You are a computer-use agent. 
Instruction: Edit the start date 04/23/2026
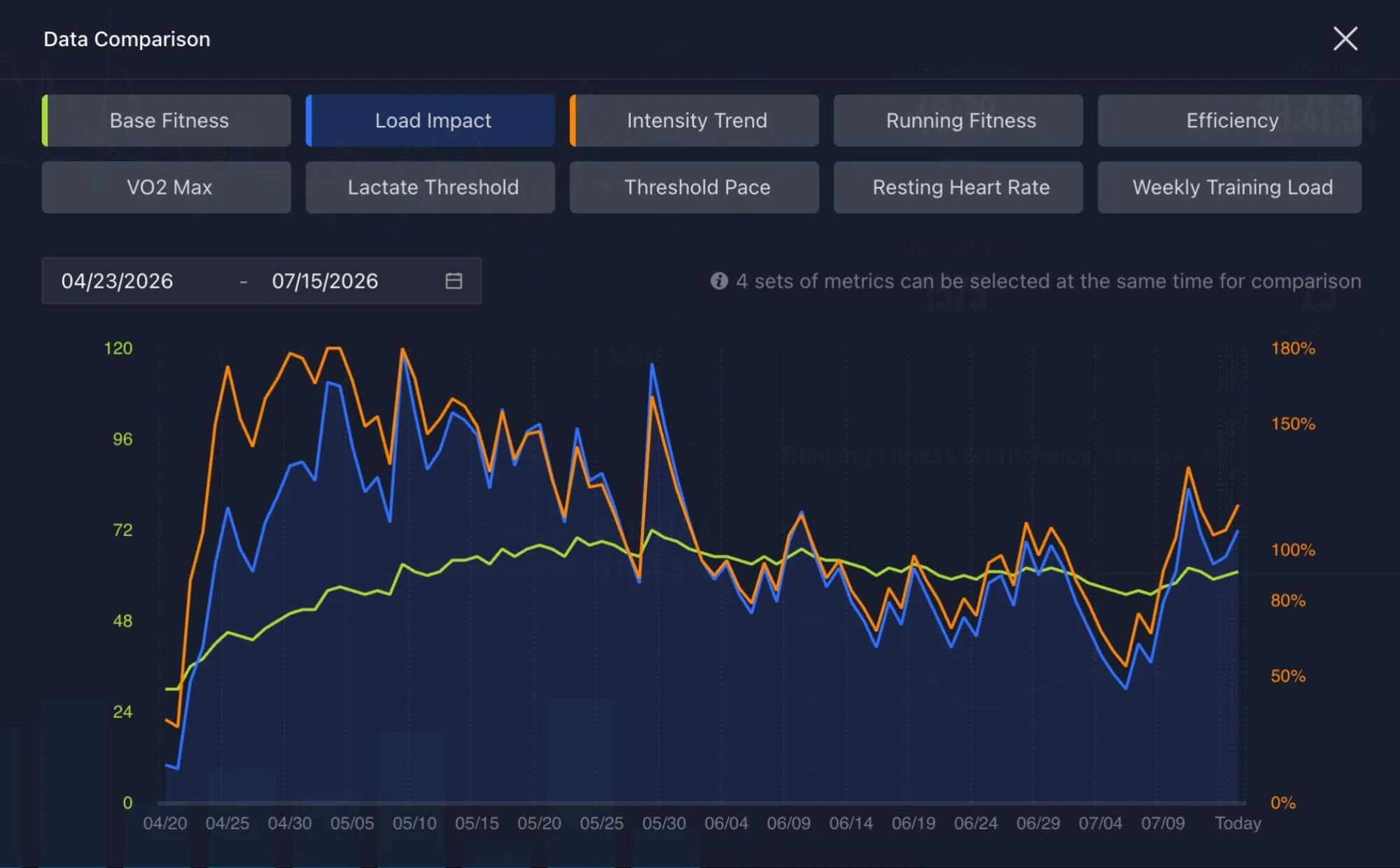[117, 281]
